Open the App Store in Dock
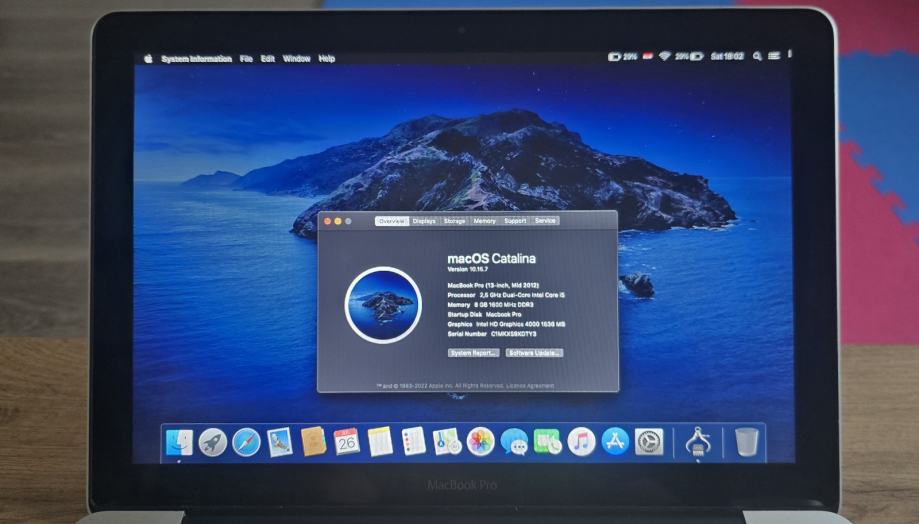This screenshot has height=524, width=919. [x=615, y=441]
